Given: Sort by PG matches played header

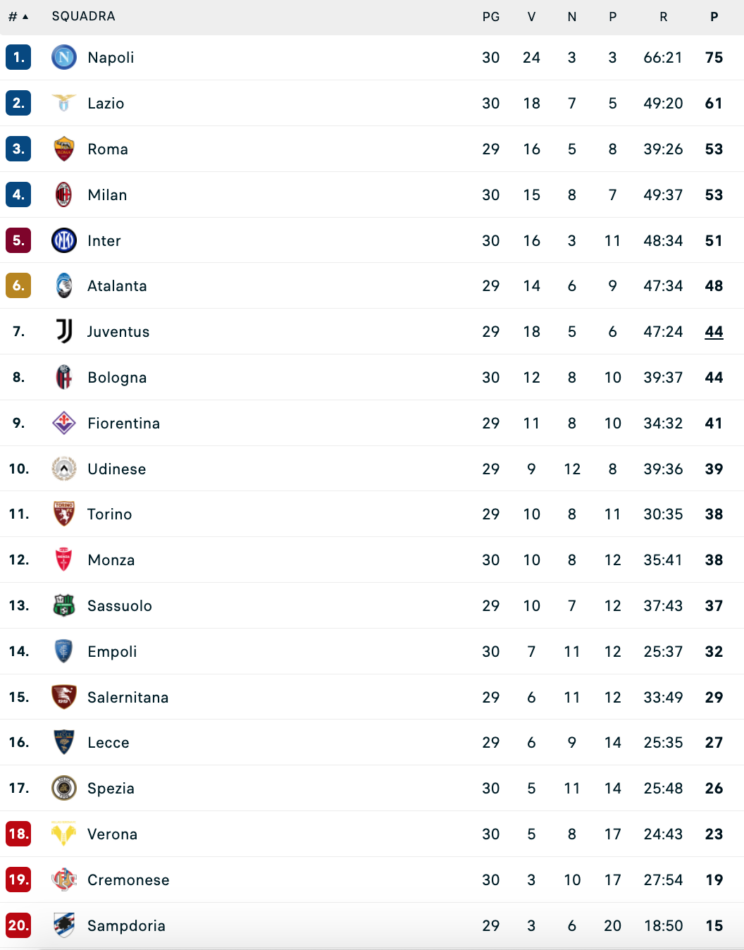Looking at the screenshot, I should coord(490,17).
